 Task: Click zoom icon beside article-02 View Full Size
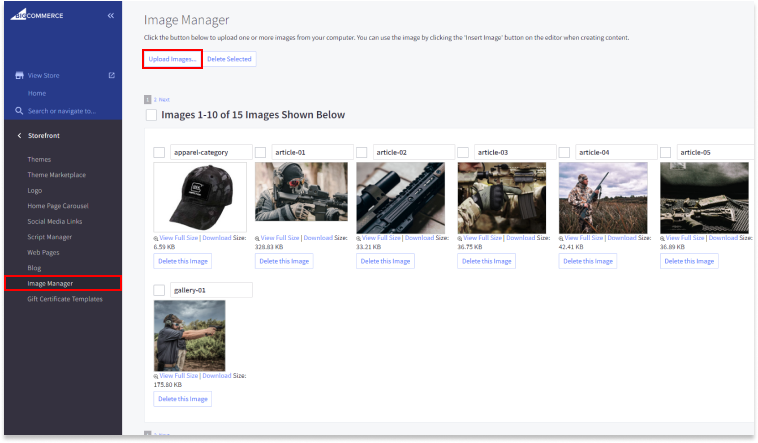(359, 238)
